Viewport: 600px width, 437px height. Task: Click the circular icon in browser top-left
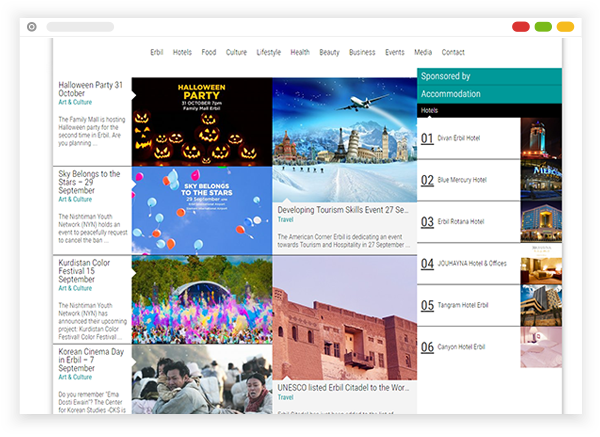pyautogui.click(x=32, y=27)
